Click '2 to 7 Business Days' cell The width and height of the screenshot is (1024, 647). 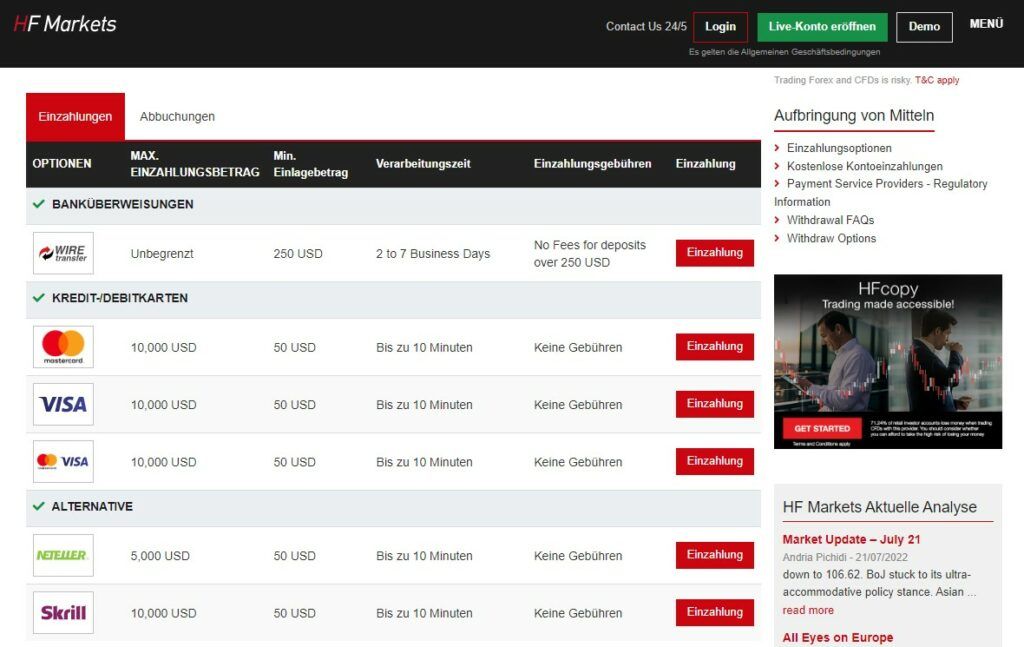tap(432, 254)
